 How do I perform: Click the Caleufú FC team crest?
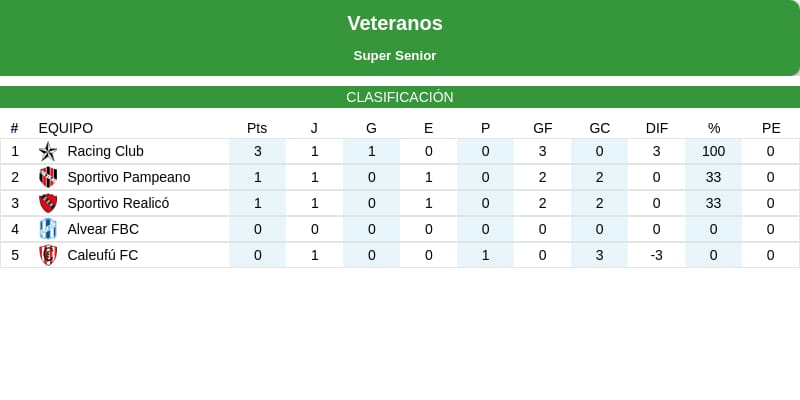click(48, 255)
